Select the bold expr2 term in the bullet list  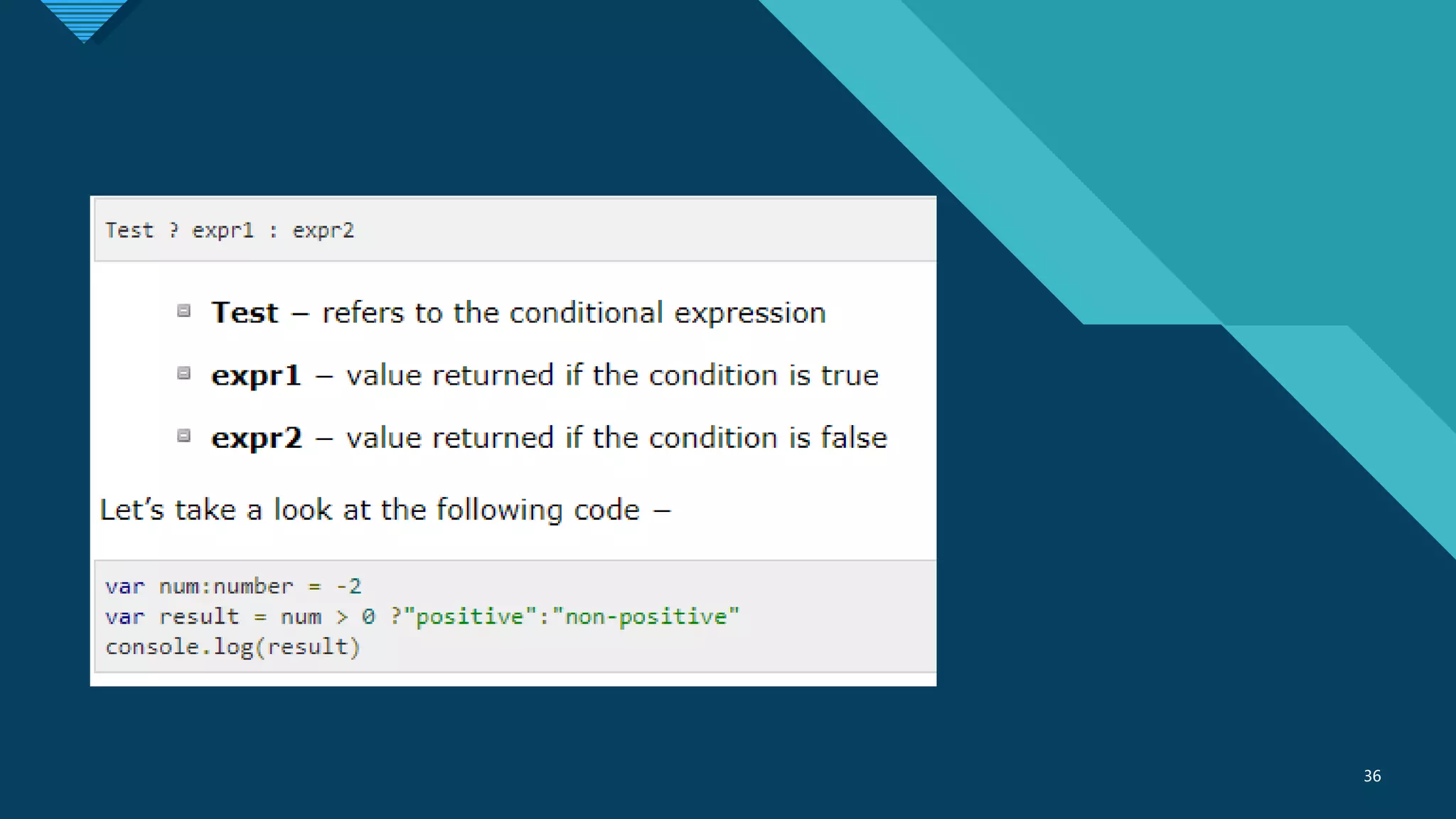tap(256, 438)
